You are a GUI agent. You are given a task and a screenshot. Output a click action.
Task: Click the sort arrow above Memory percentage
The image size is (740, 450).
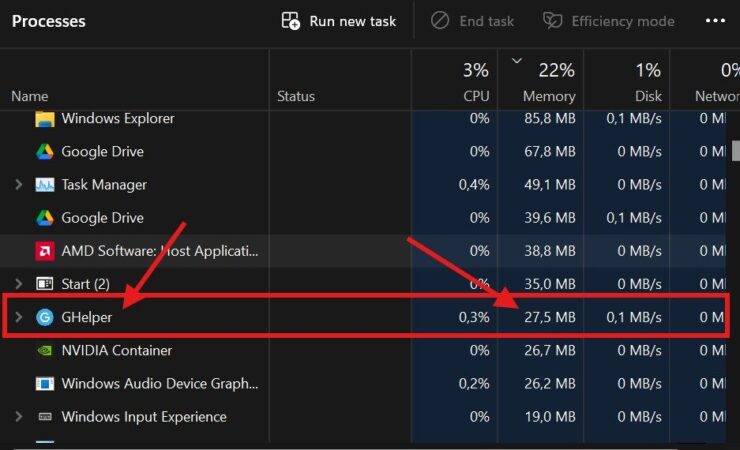(517, 60)
